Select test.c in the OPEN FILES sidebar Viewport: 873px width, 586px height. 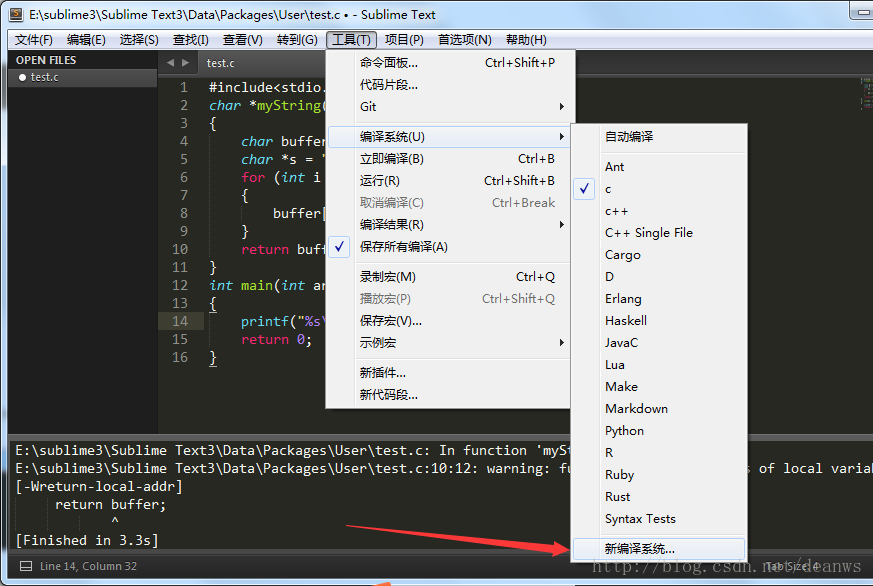(82, 77)
